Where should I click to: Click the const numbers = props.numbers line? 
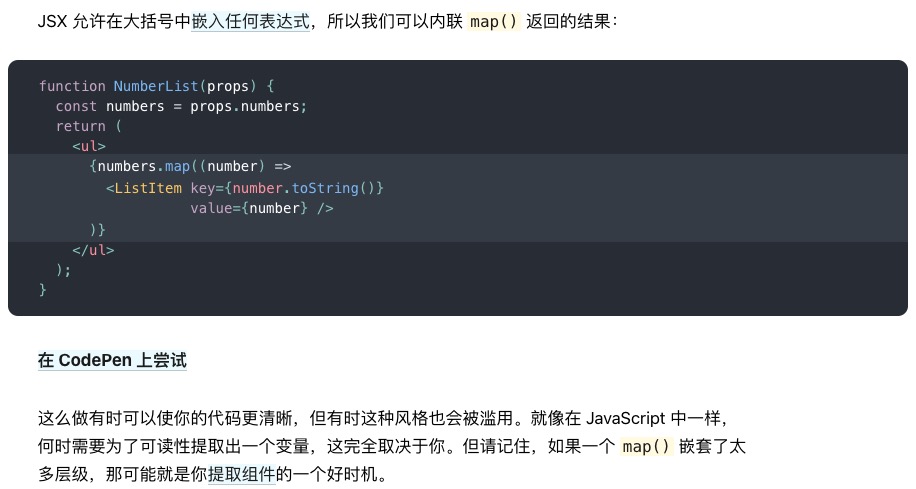(181, 106)
